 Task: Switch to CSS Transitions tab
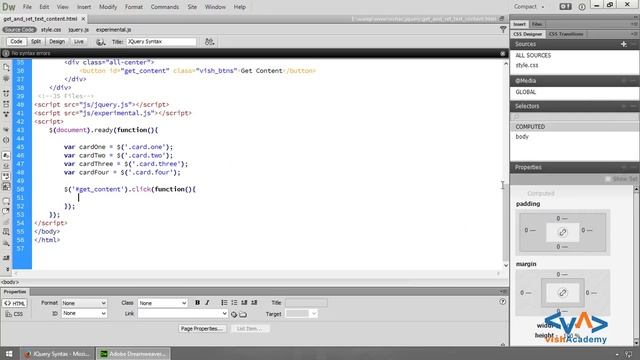pos(566,34)
